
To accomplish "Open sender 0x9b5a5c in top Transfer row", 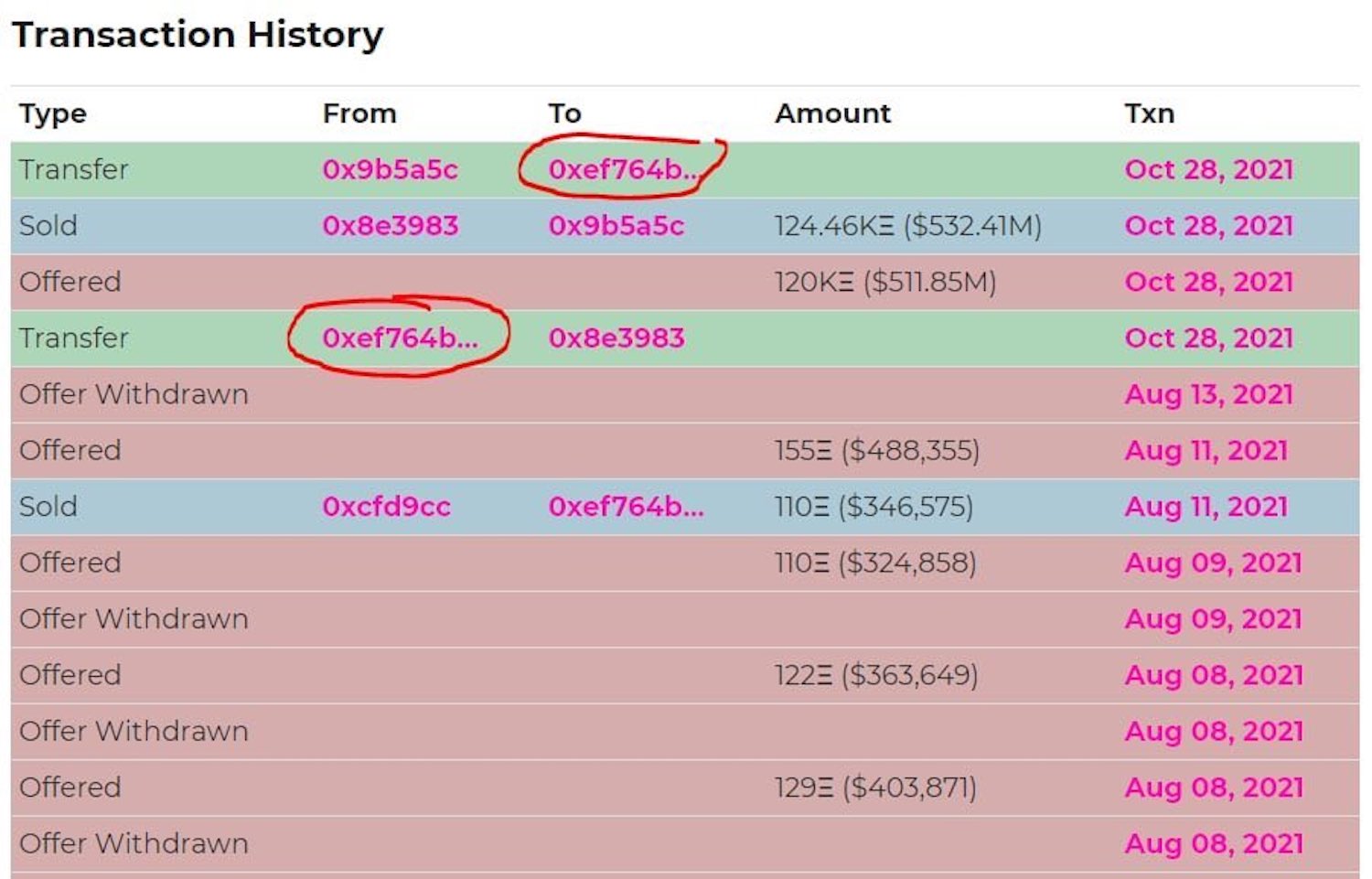I will click(x=390, y=170).
